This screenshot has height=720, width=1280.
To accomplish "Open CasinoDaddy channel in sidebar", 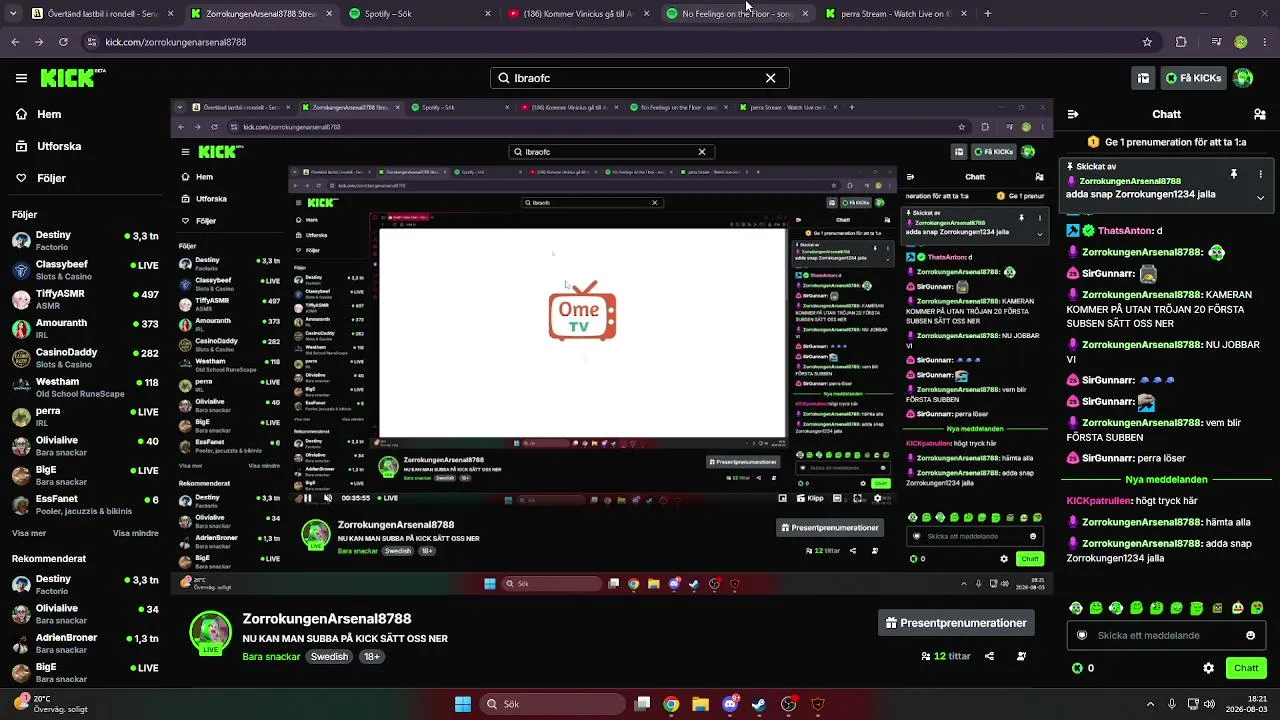I will pyautogui.click(x=85, y=358).
